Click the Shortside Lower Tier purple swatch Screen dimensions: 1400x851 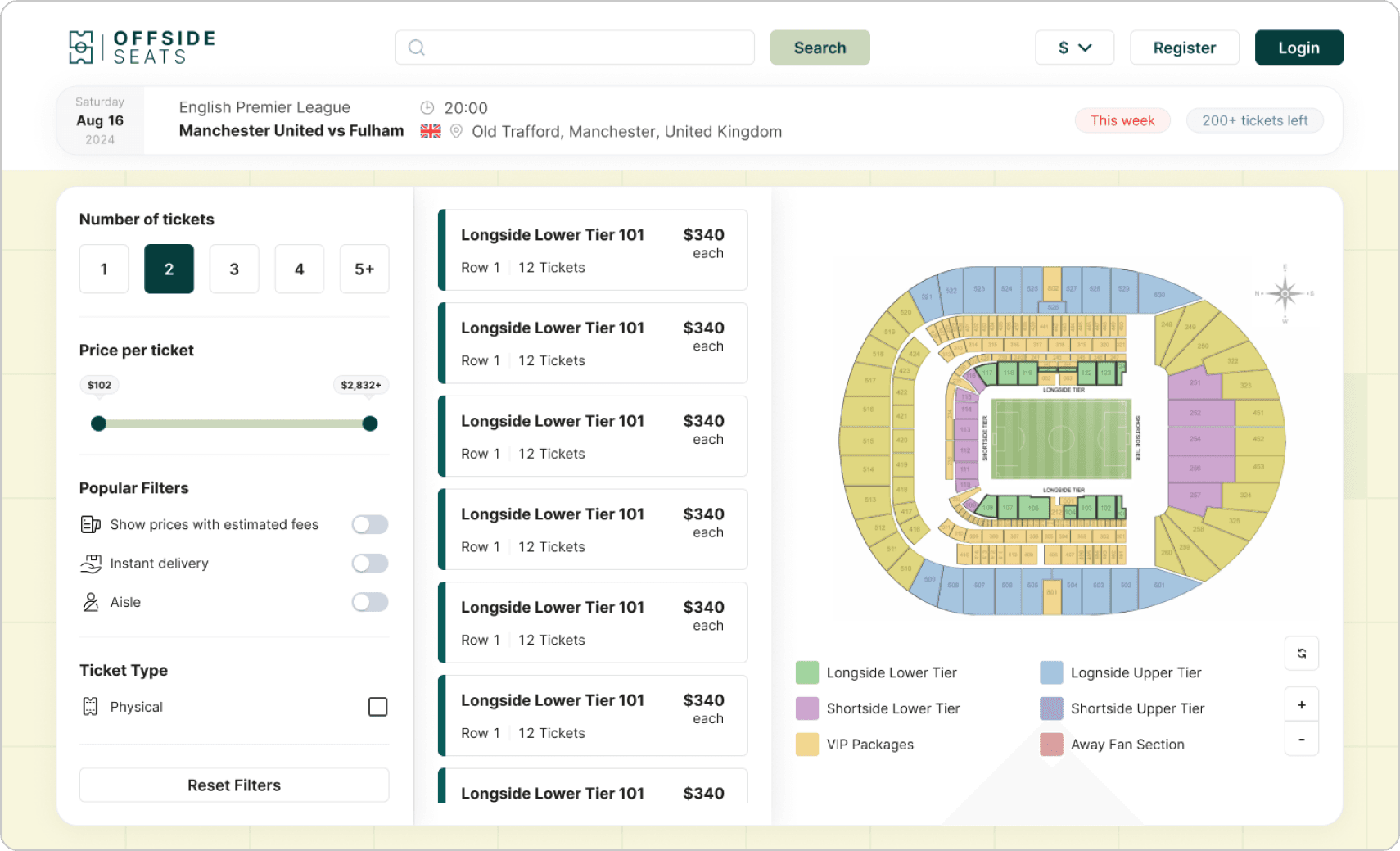pos(807,708)
